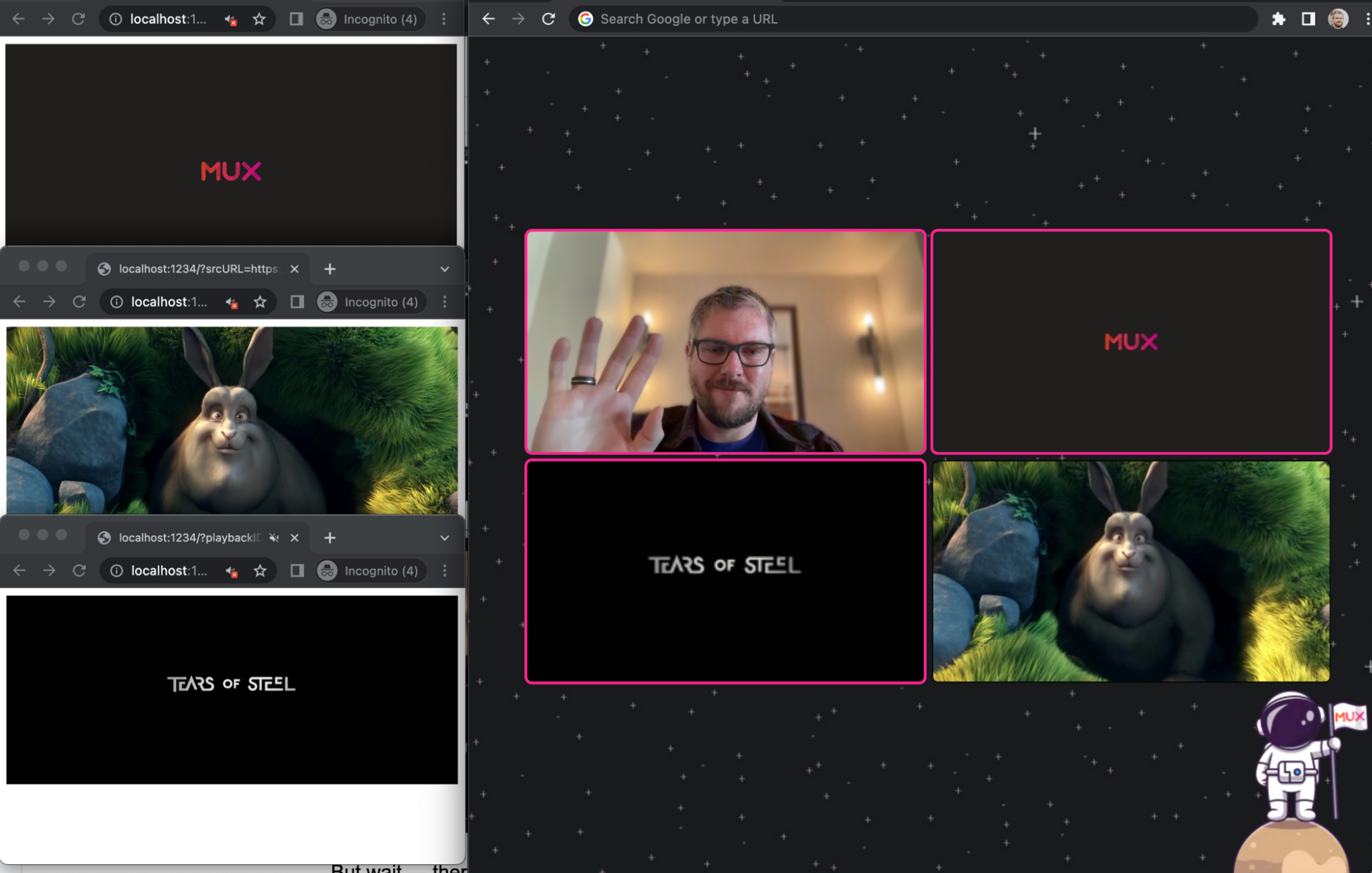Open site info in the srcURL bunny window
1372x873 pixels.
[x=117, y=302]
